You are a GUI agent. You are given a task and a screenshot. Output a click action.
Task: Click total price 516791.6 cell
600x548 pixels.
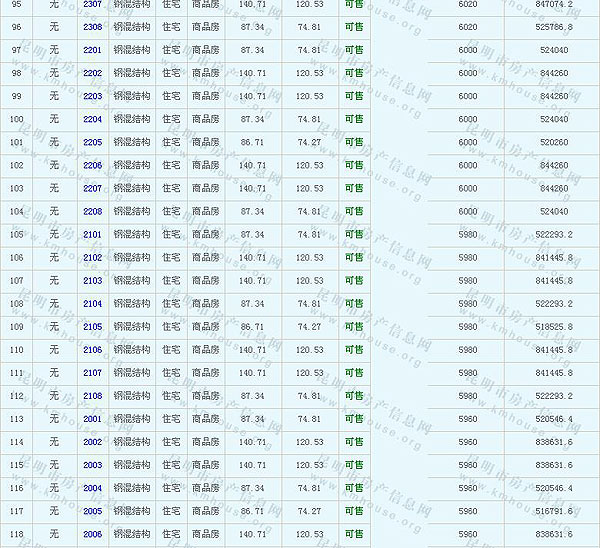click(x=554, y=511)
